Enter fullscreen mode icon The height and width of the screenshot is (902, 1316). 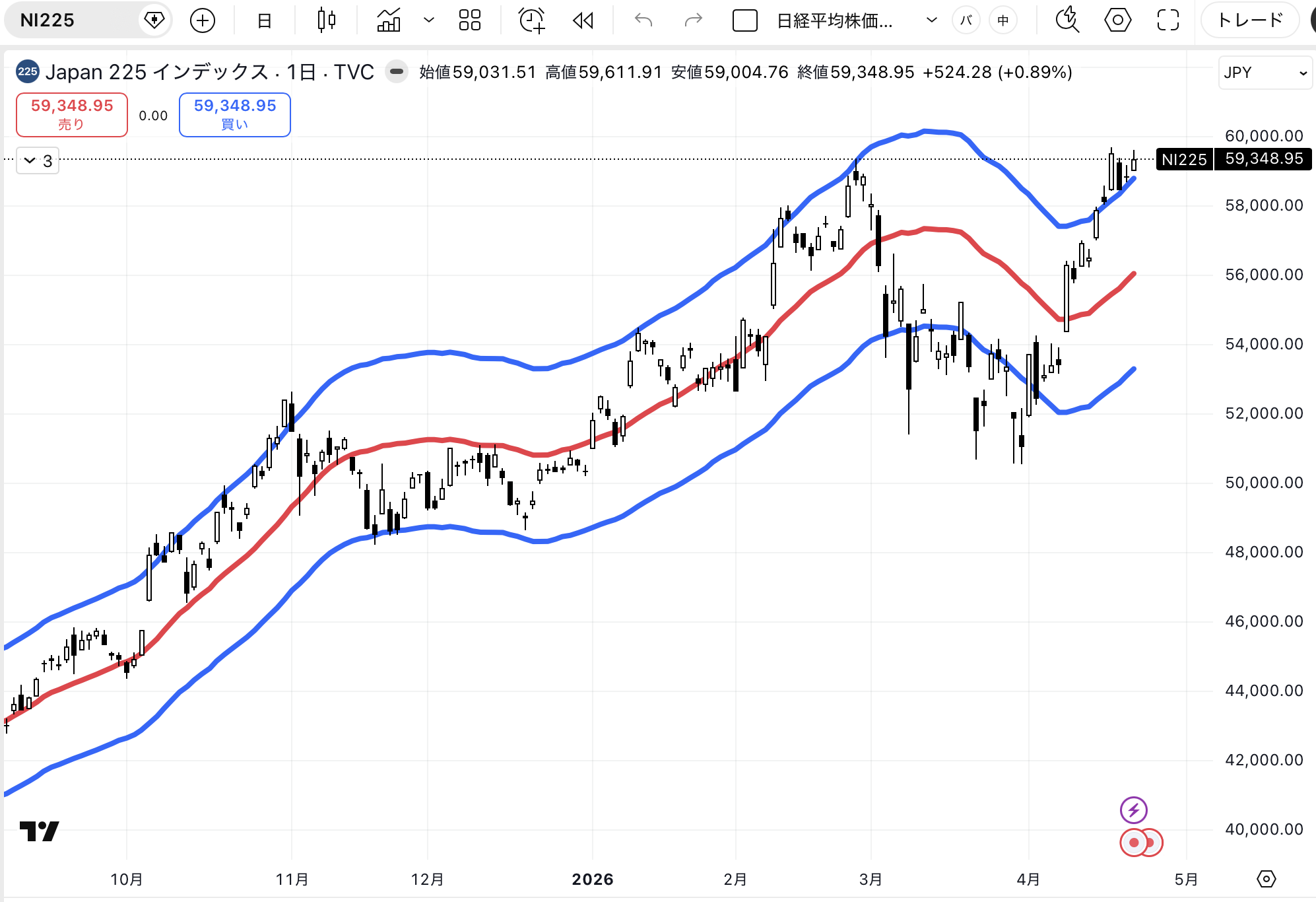click(1168, 20)
